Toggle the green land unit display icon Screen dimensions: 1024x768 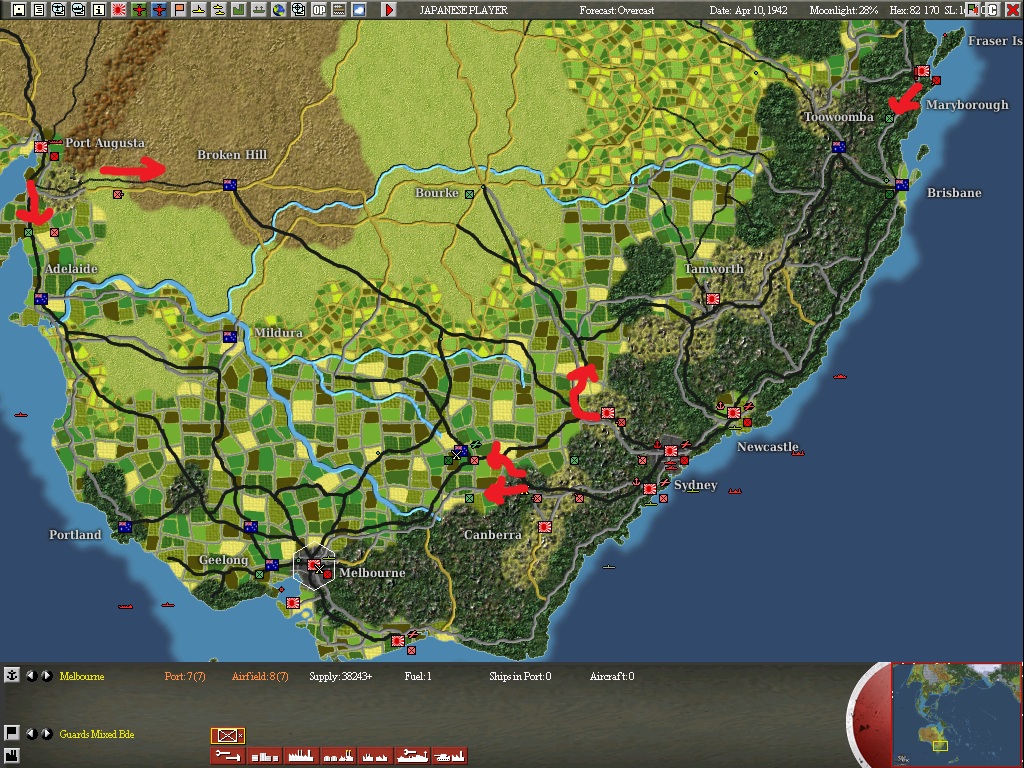(x=237, y=9)
